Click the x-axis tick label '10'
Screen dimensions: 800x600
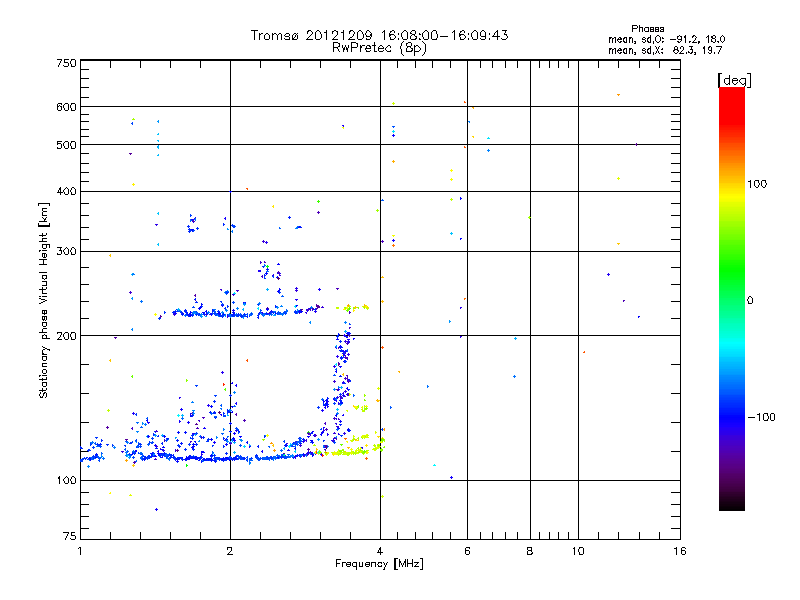tap(578, 551)
